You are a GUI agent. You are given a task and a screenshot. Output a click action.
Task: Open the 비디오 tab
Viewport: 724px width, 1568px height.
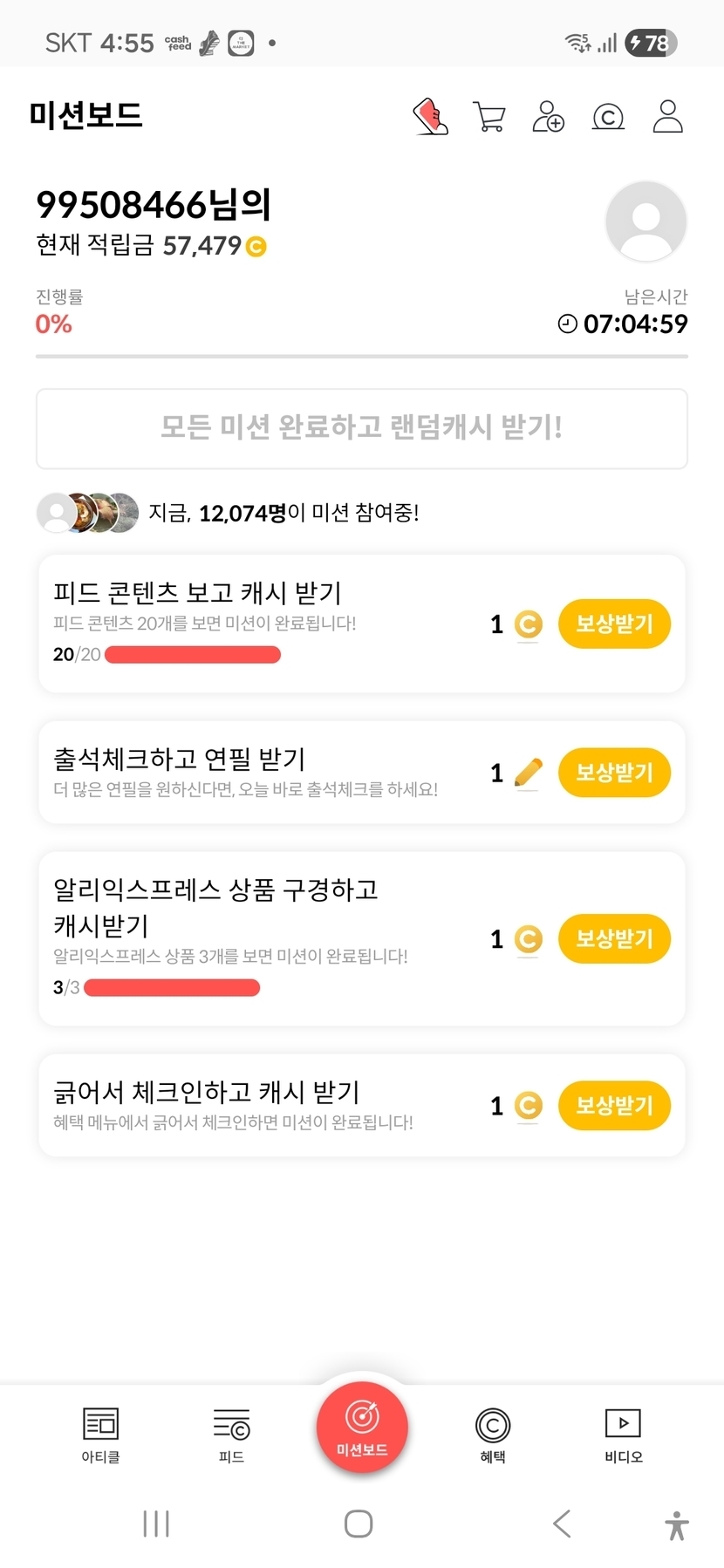tap(624, 1435)
